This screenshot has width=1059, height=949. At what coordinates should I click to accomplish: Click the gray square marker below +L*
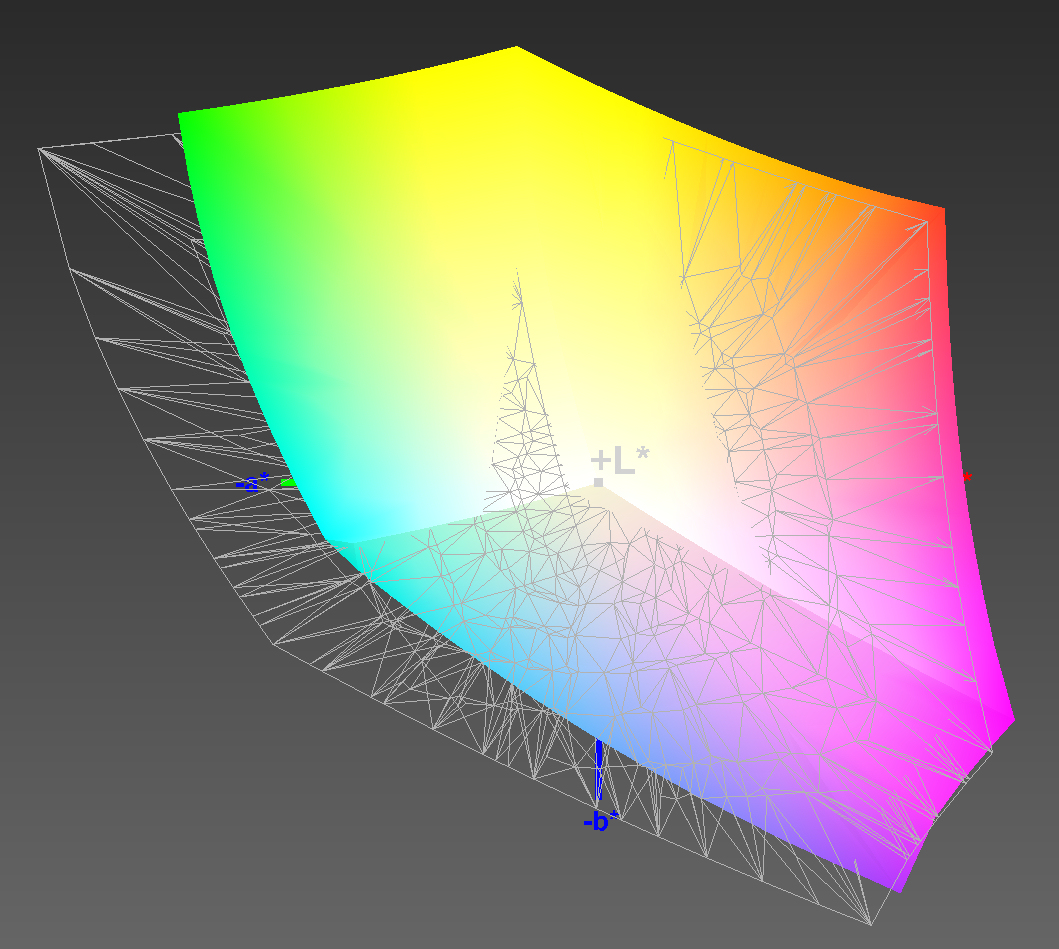pos(598,482)
